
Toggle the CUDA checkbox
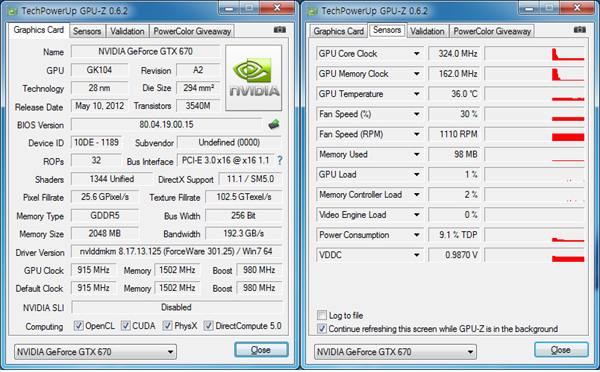126,326
